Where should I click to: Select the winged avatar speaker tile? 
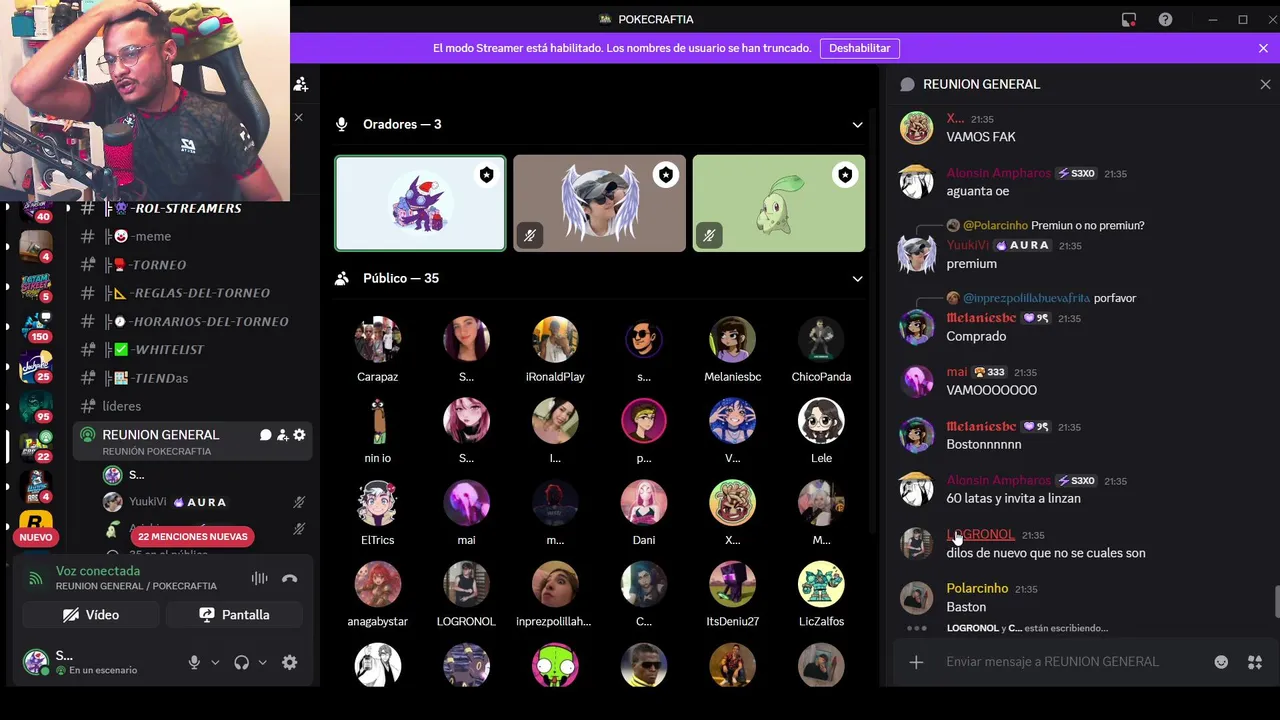pyautogui.click(x=599, y=203)
